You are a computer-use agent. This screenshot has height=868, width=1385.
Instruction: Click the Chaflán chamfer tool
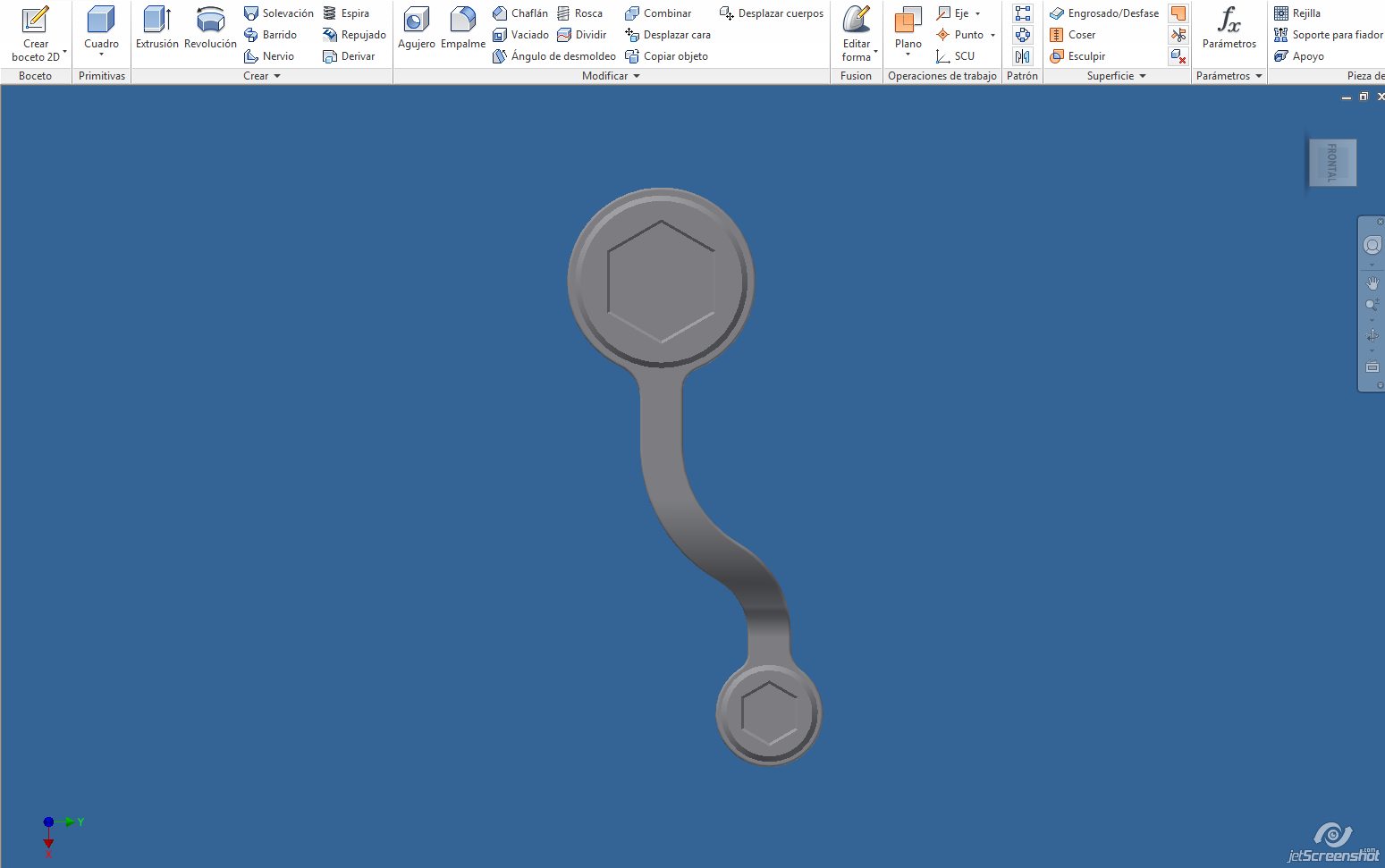pos(520,13)
